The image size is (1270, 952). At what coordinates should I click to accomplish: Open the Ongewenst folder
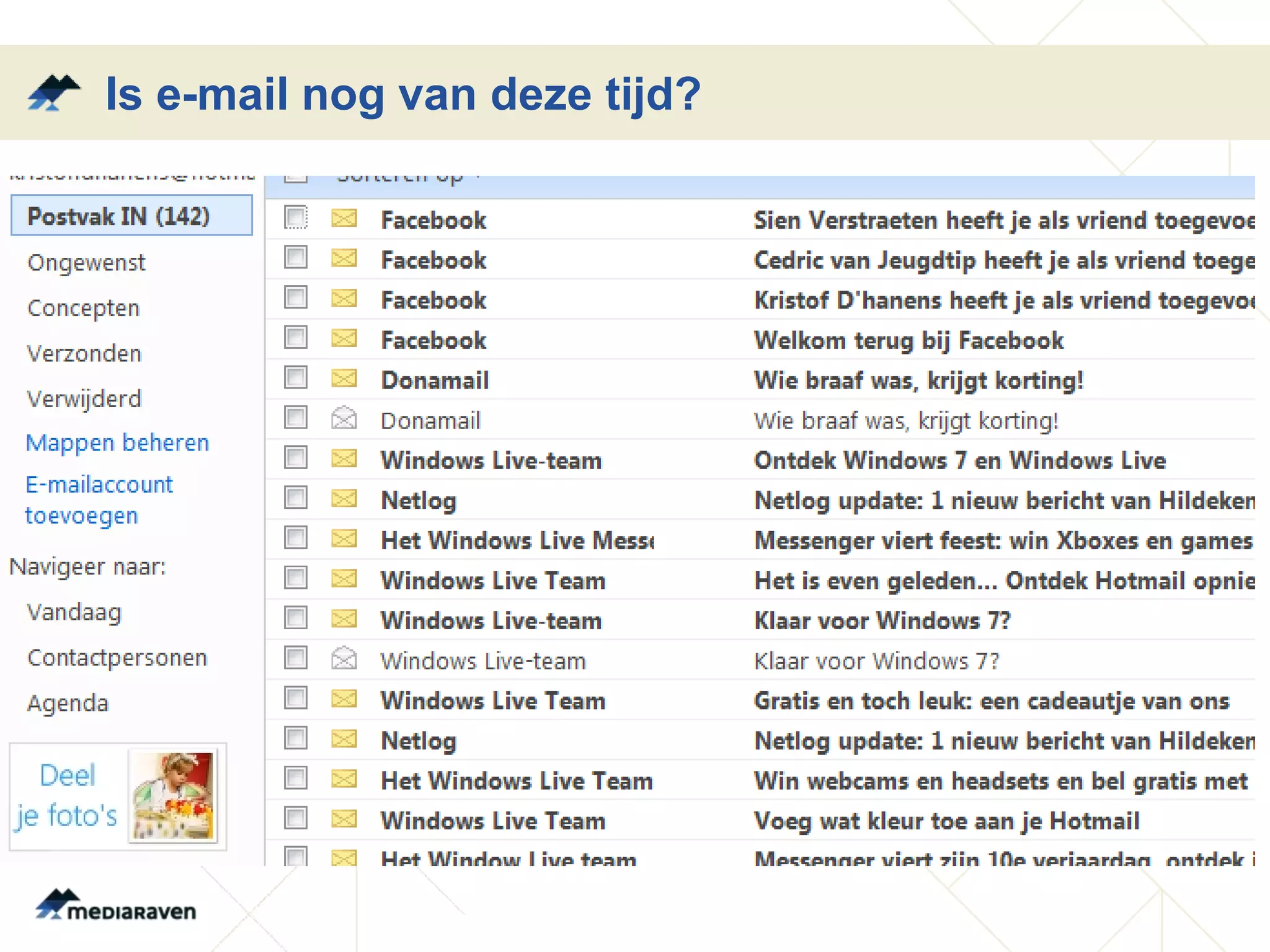coord(86,263)
